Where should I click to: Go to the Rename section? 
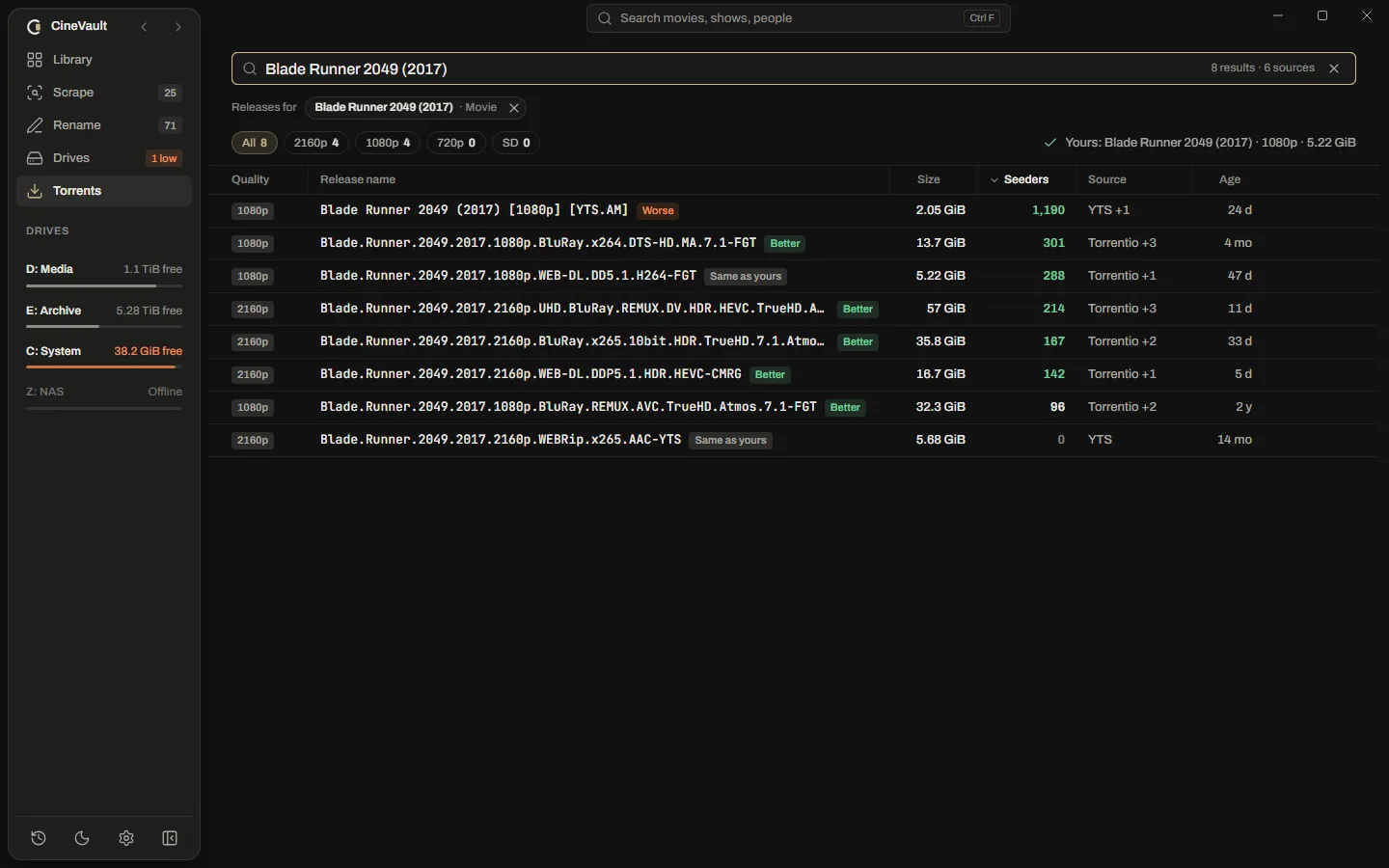(x=104, y=125)
